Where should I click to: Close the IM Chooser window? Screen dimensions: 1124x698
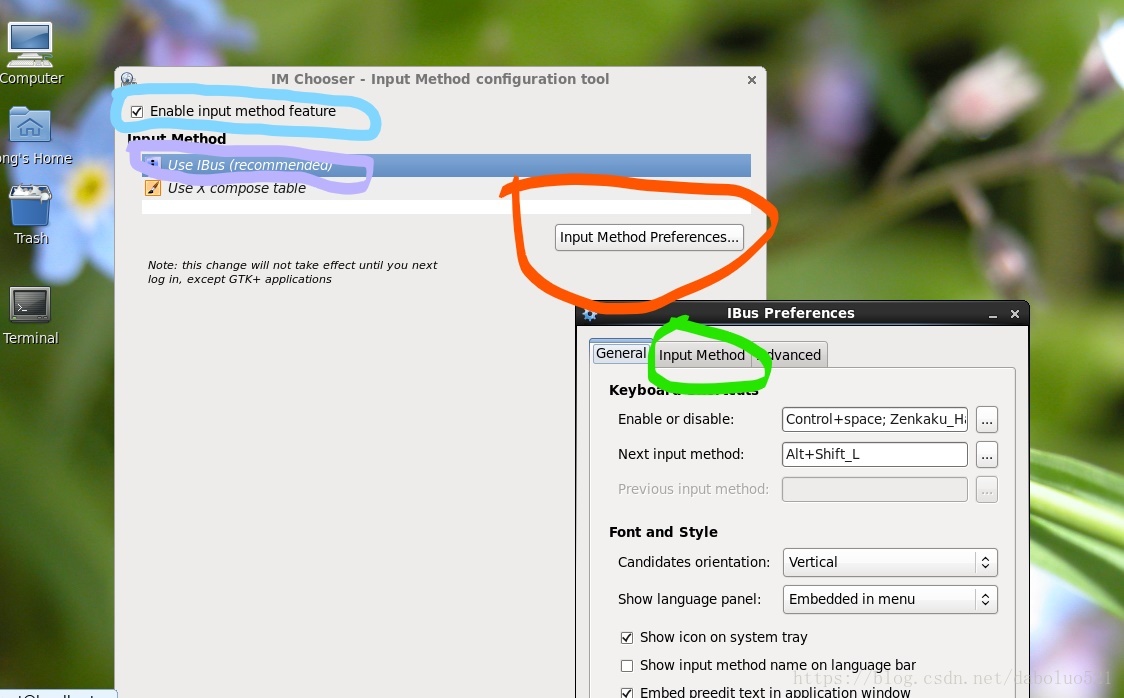751,80
